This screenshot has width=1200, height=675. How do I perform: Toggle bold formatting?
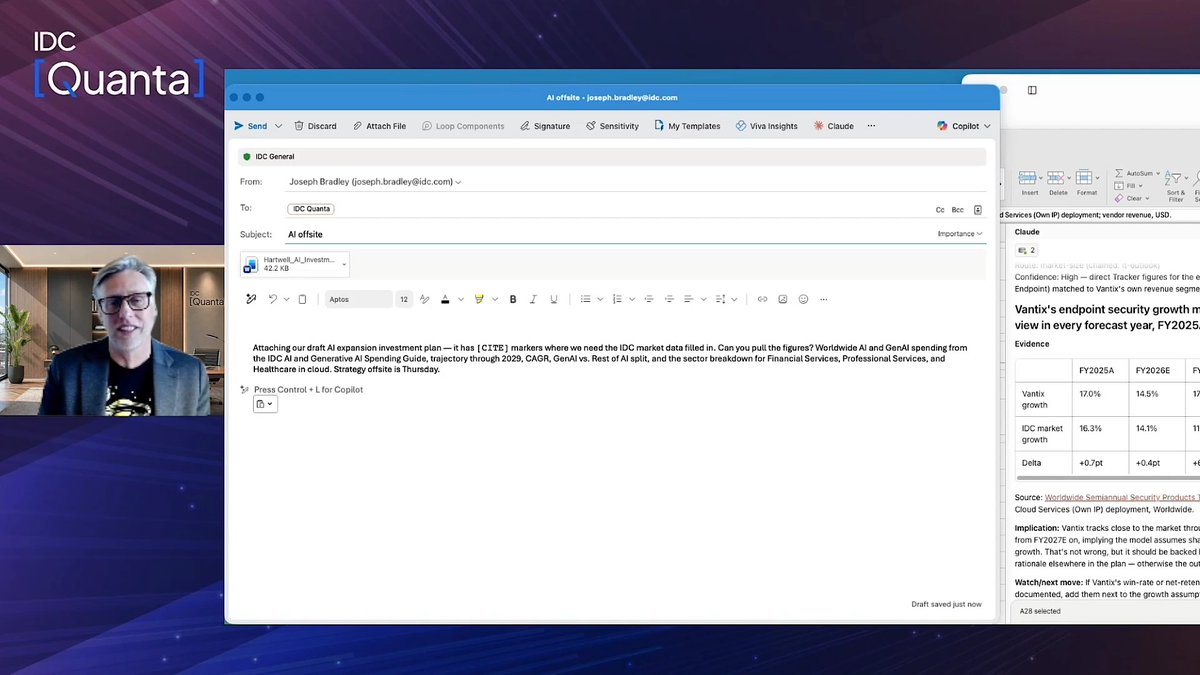[x=513, y=299]
